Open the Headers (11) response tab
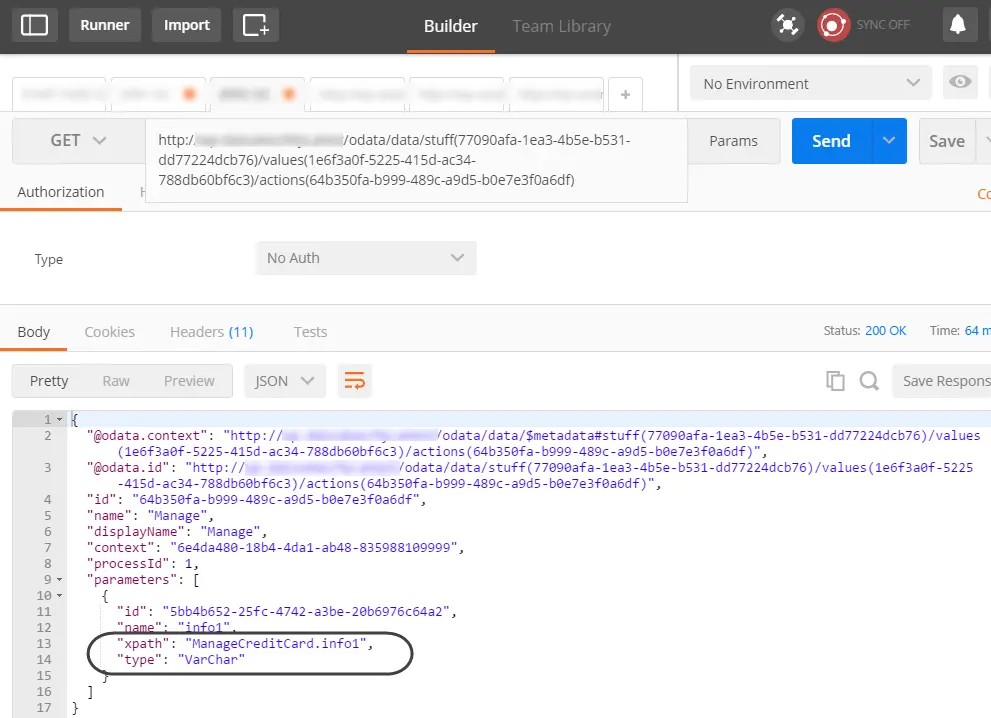 211,332
